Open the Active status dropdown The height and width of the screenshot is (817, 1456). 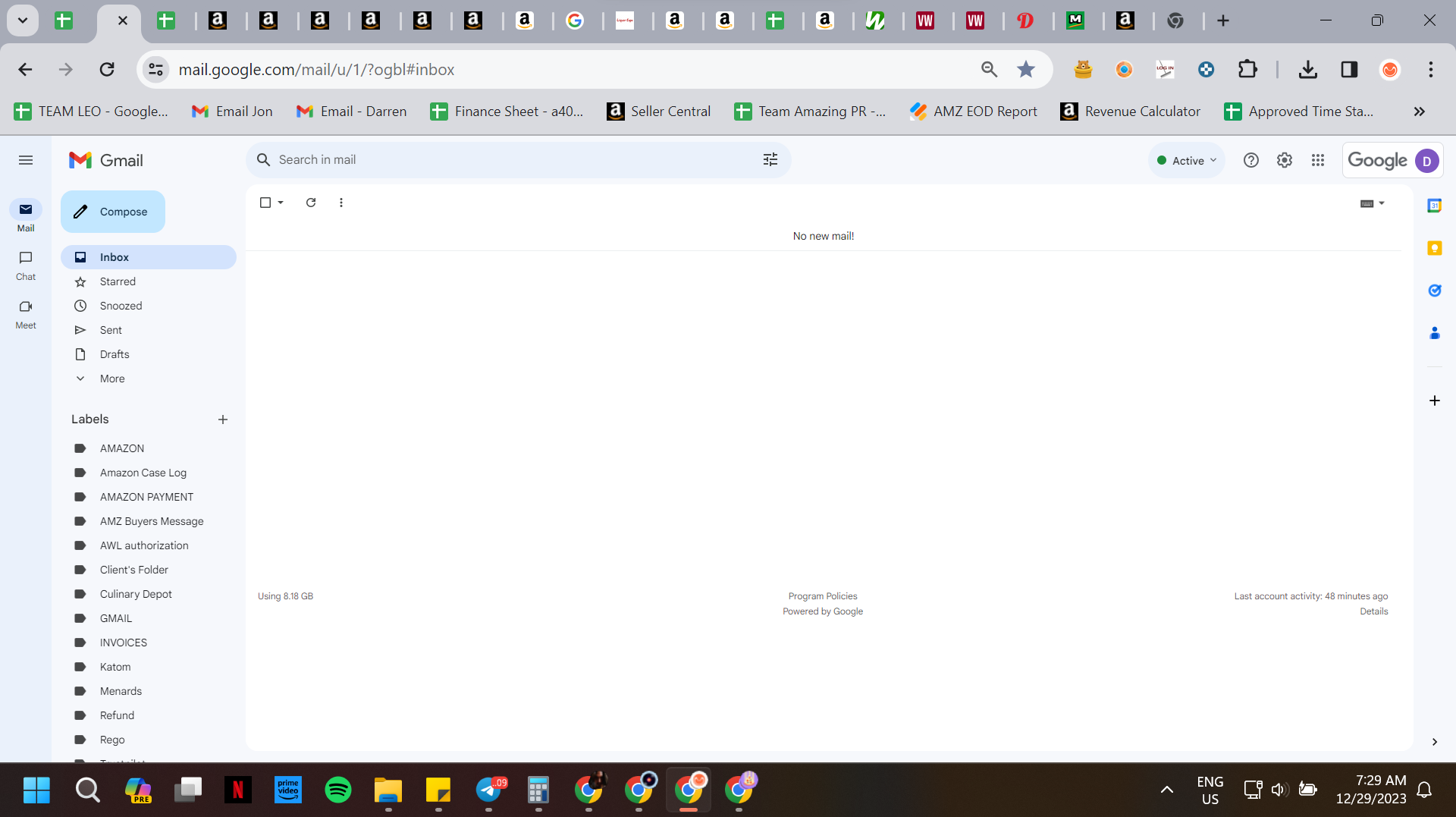click(x=1187, y=161)
